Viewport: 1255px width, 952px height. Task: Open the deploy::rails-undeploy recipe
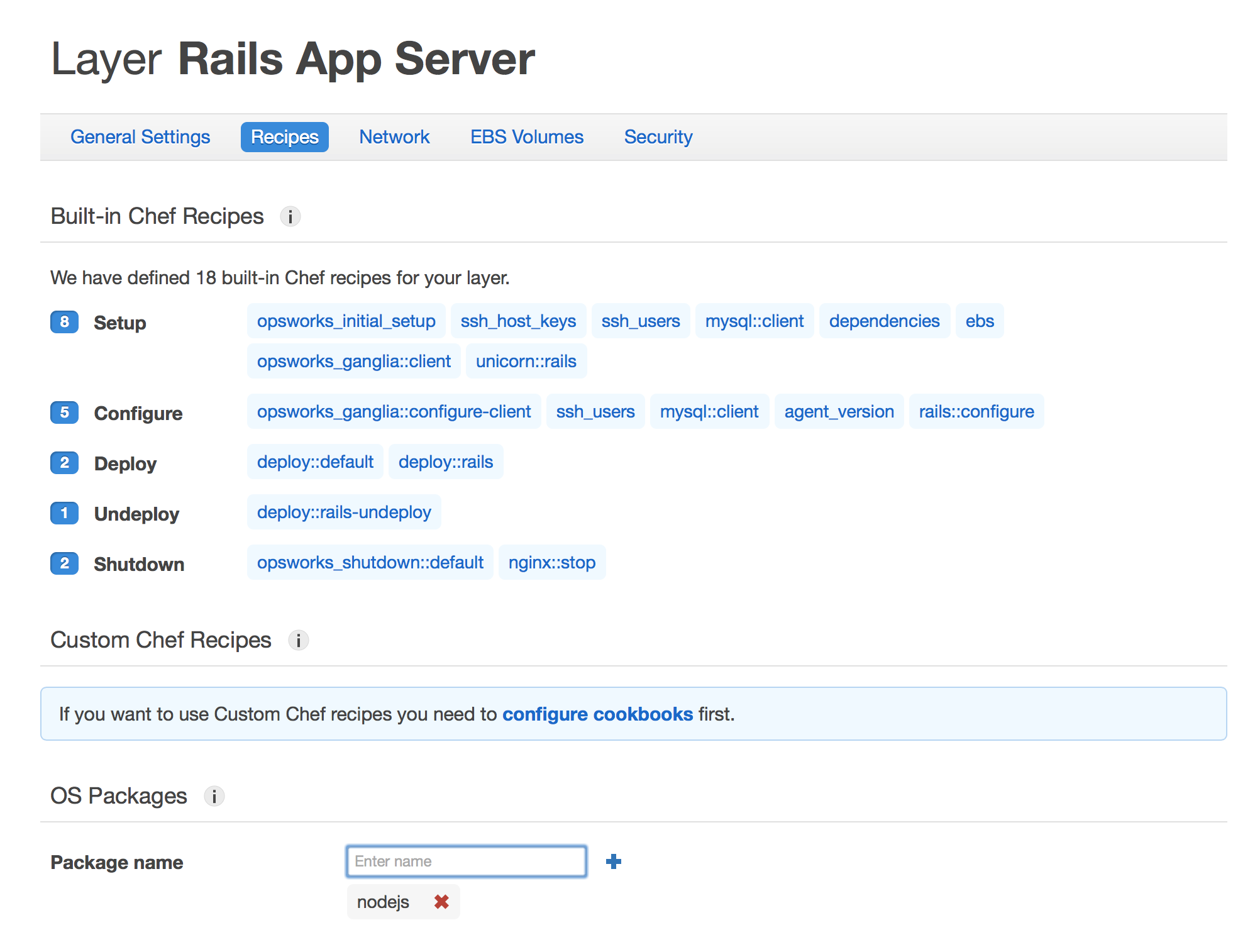[x=344, y=512]
